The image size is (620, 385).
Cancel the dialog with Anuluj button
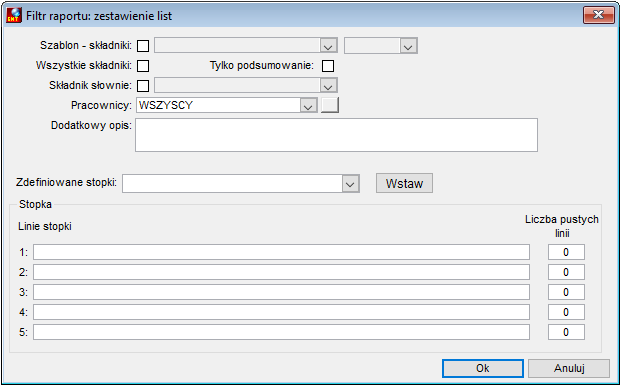pyautogui.click(x=569, y=368)
